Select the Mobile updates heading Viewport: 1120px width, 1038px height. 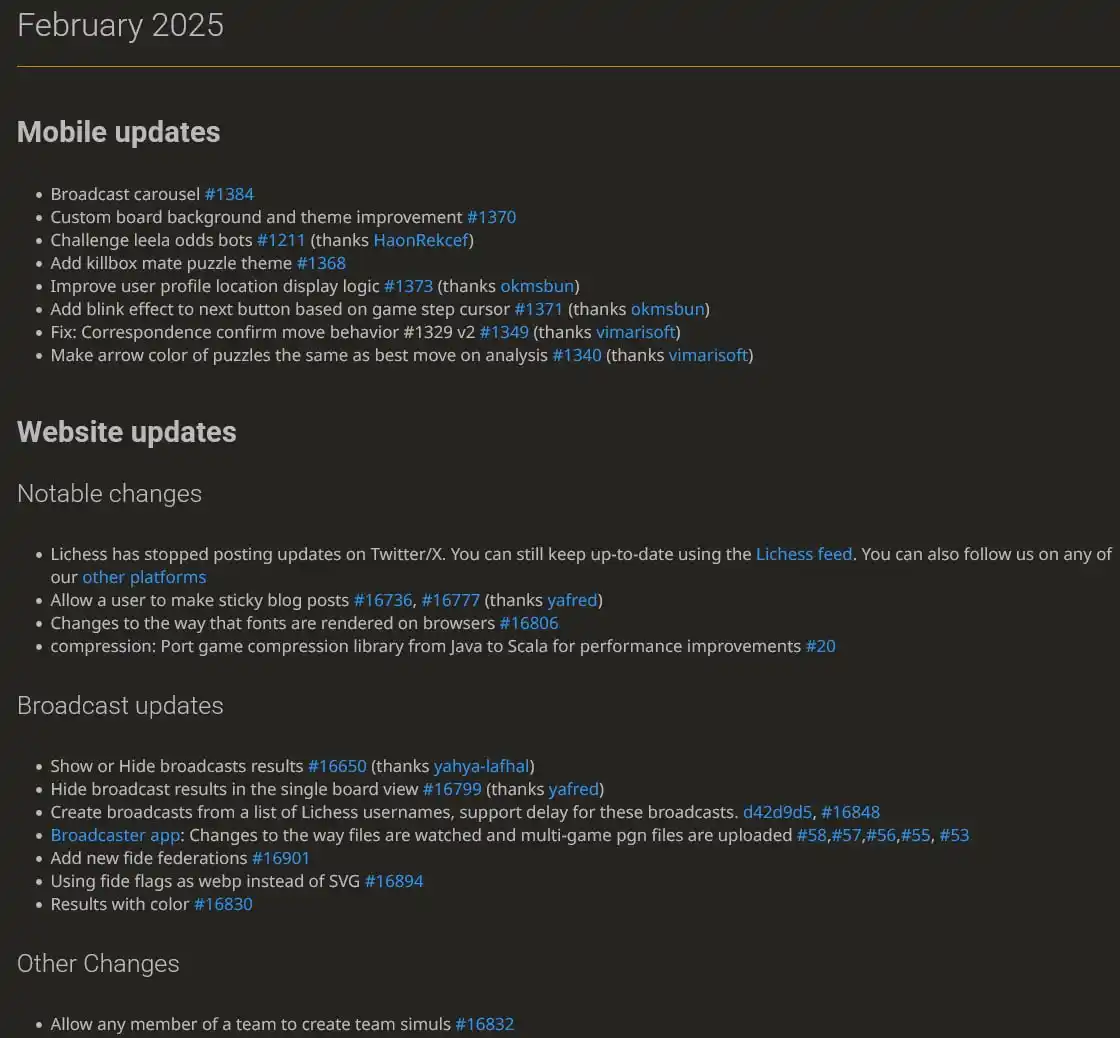click(x=119, y=132)
